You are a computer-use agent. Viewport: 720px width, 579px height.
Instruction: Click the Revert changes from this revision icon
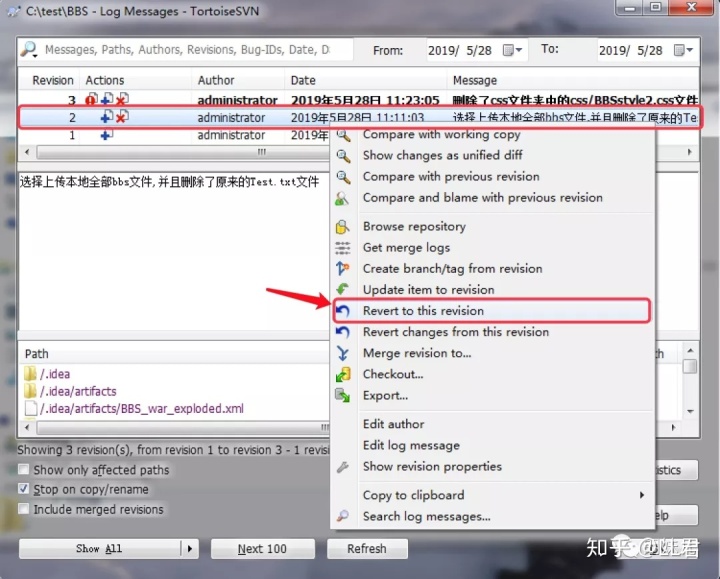pos(343,332)
